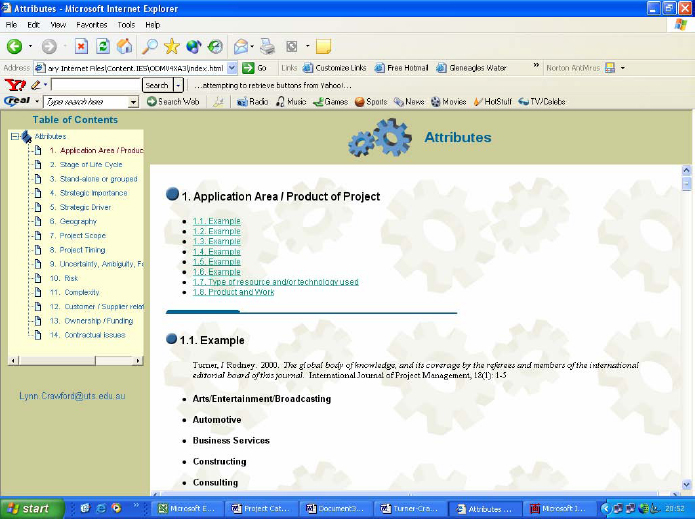Open the Radio toolbar item
The height and width of the screenshot is (519, 695).
pos(252,101)
